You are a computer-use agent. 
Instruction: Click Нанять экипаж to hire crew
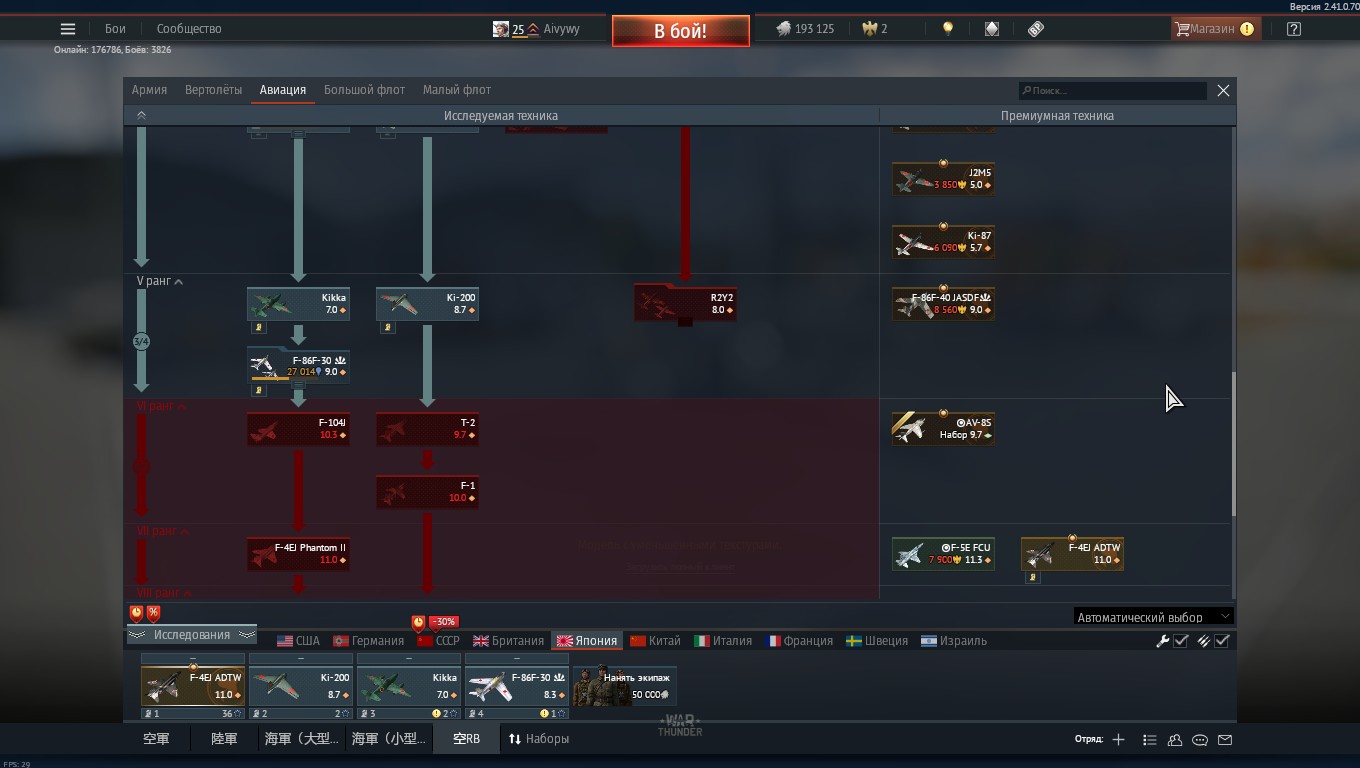(x=625, y=687)
